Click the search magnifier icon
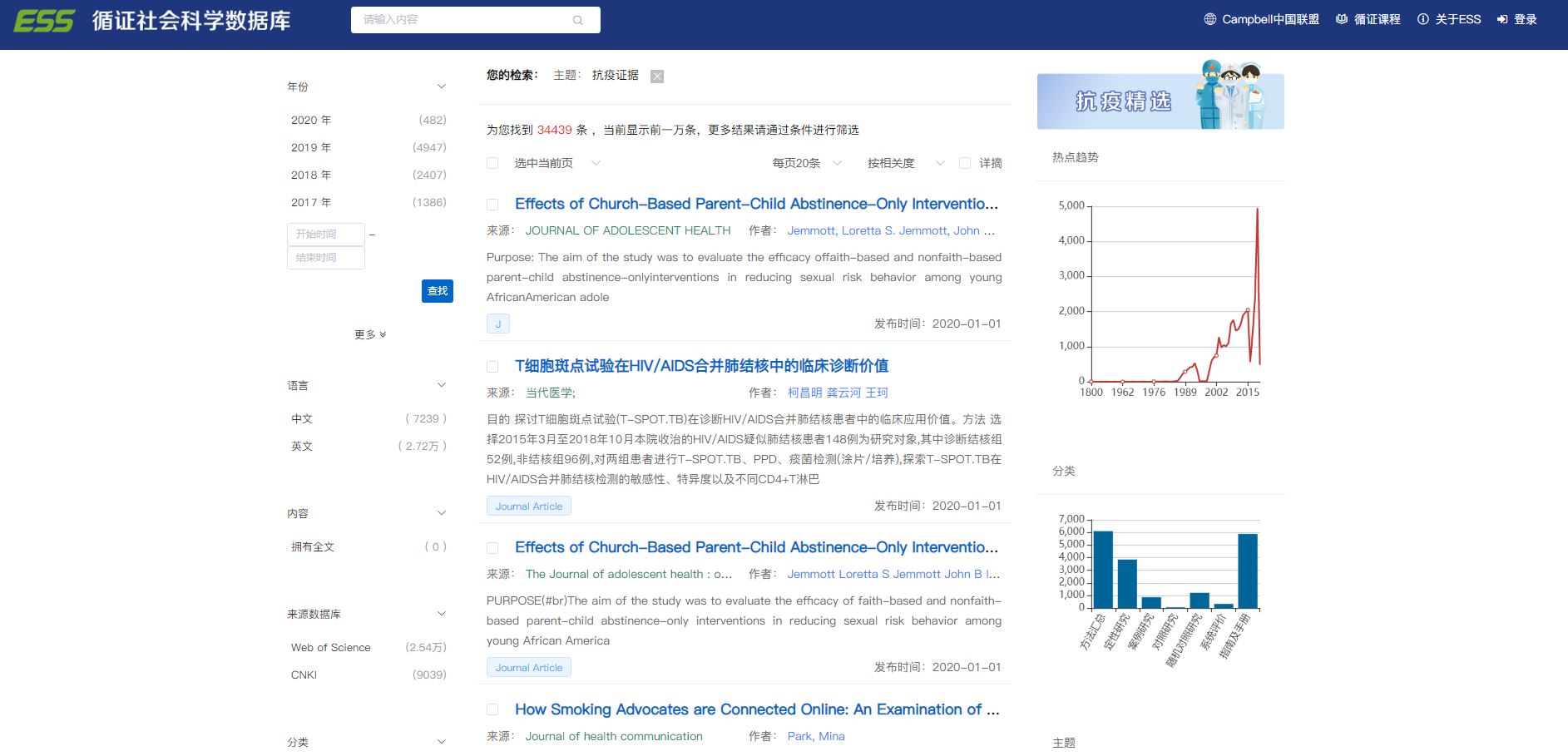Viewport: 1568px width, 756px height. tap(578, 20)
